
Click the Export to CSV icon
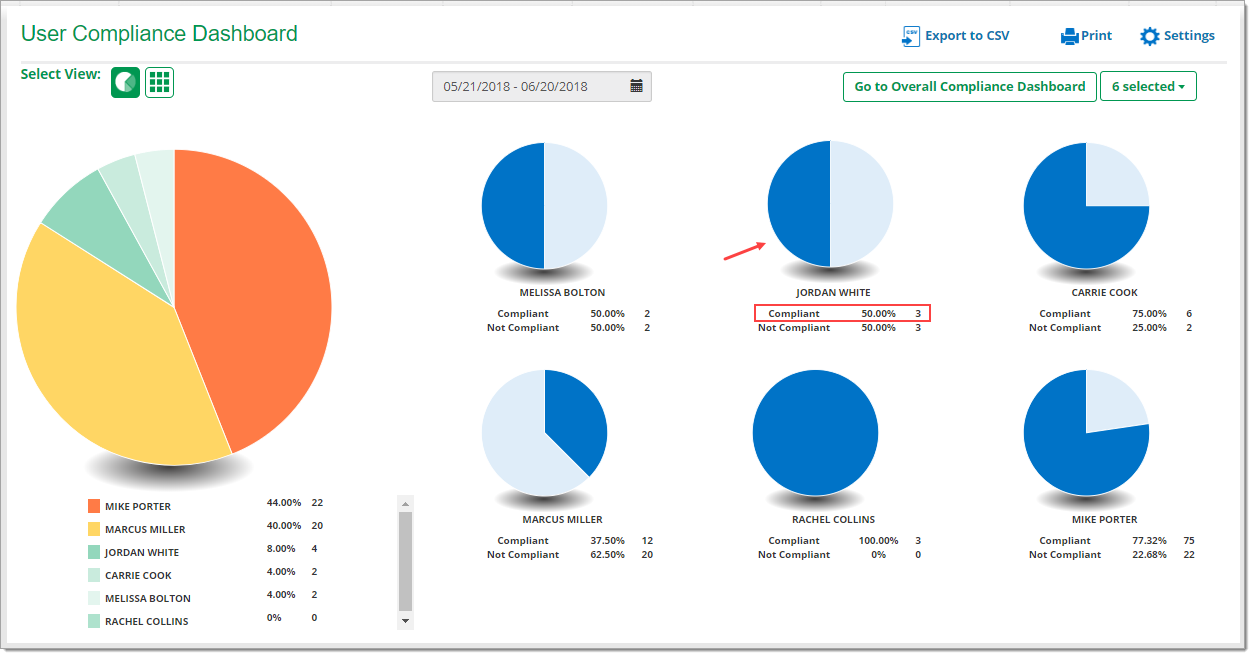[x=910, y=36]
